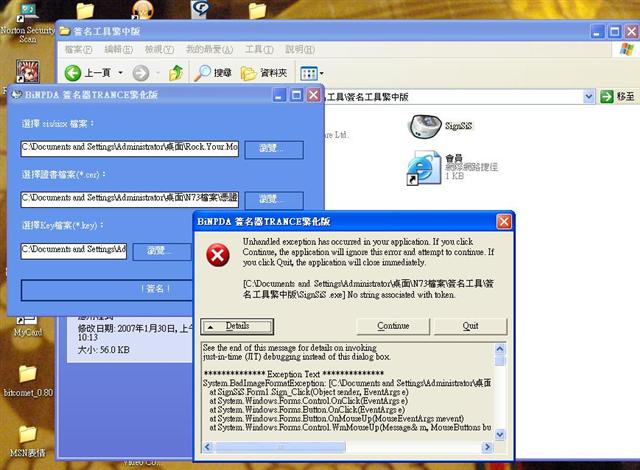640x470 pixels.
Task: Click the Back arrow in Explorer toolbar
Action: tap(73, 73)
